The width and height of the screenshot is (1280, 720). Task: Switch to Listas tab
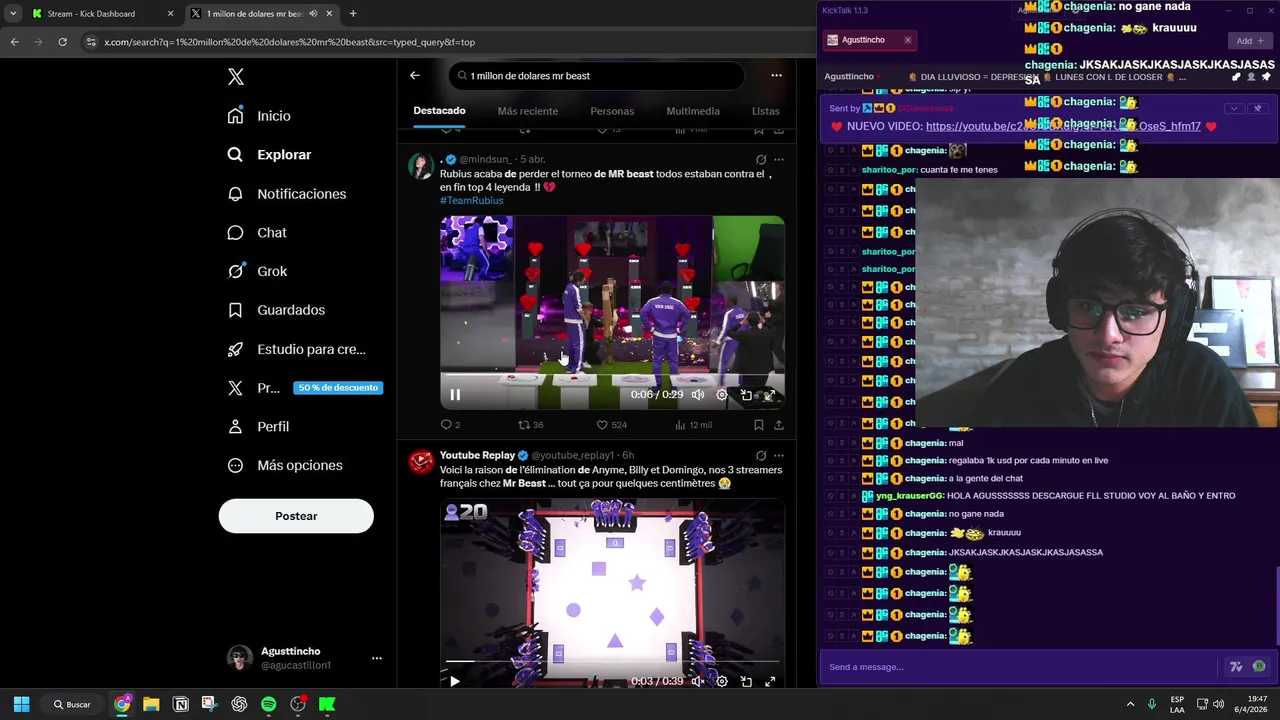point(765,111)
